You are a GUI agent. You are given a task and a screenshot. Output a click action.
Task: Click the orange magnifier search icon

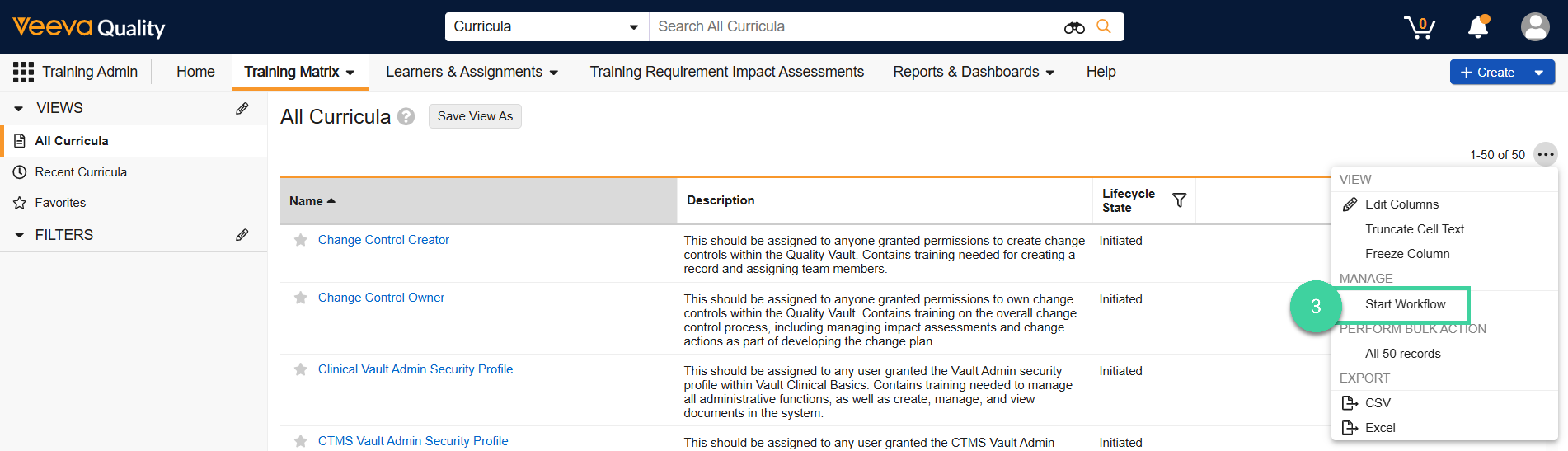click(1104, 26)
